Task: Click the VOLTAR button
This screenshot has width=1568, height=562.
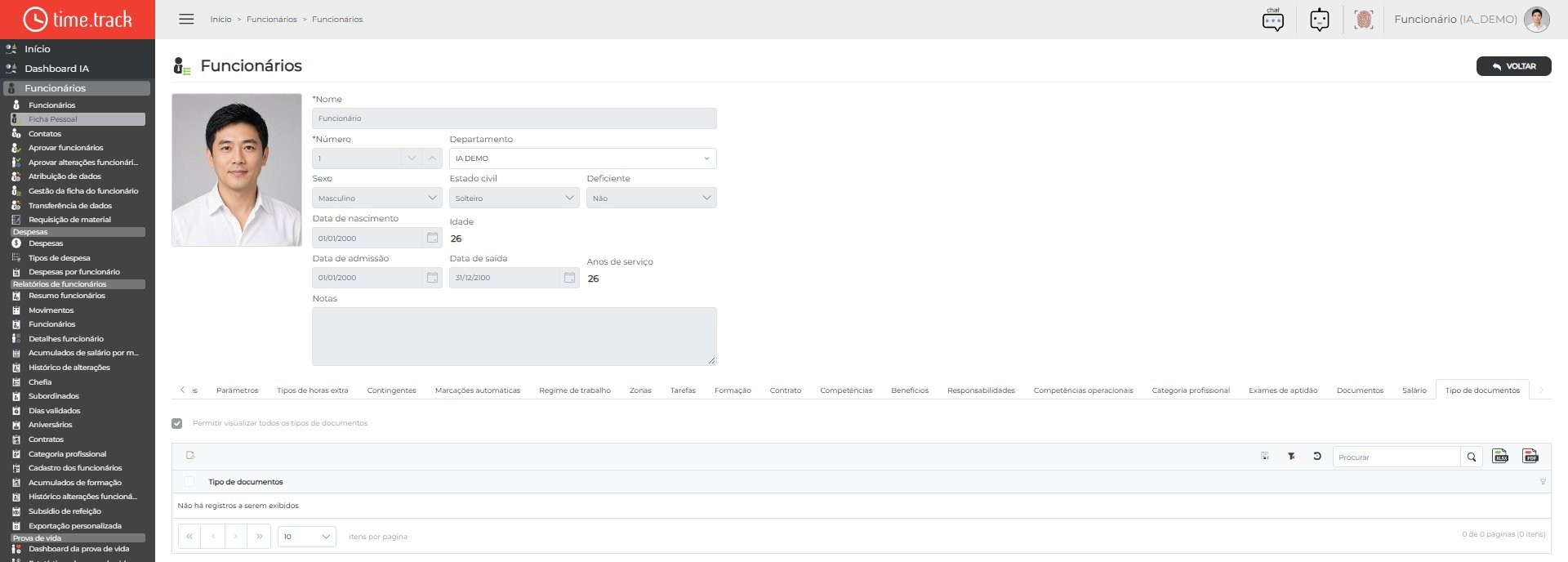Action: pos(1513,66)
